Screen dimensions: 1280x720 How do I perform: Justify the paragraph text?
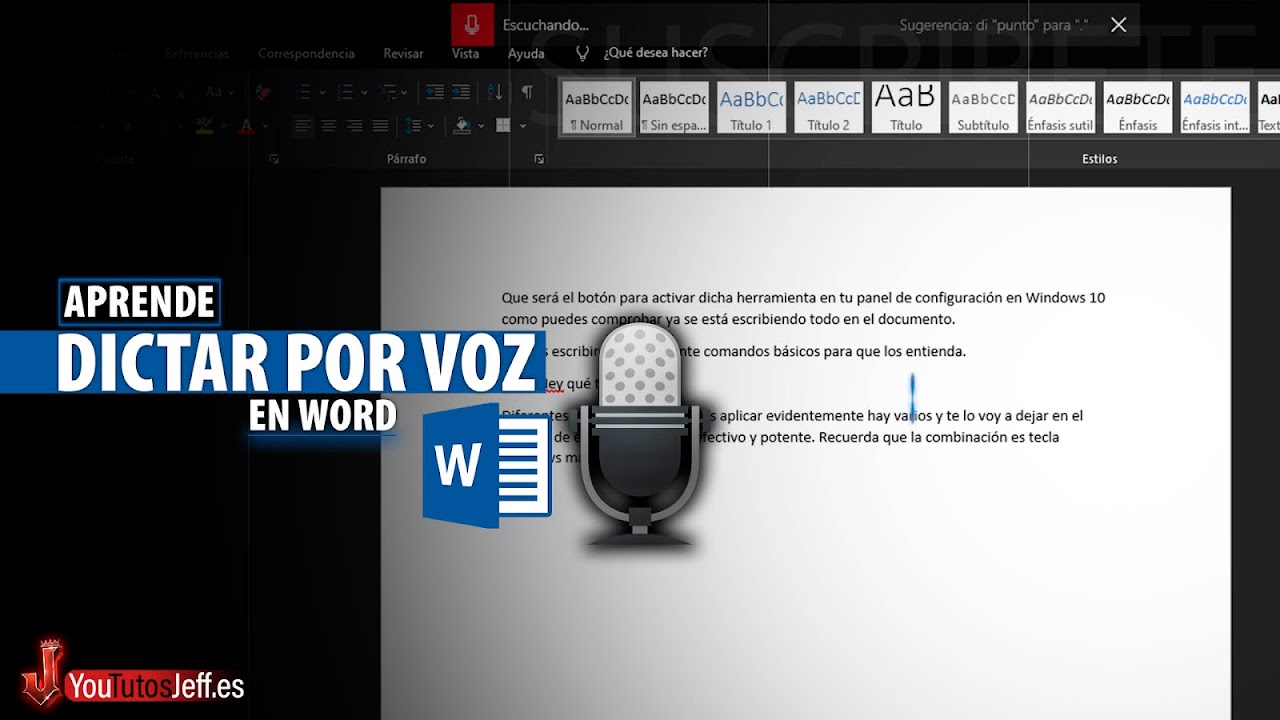(380, 126)
